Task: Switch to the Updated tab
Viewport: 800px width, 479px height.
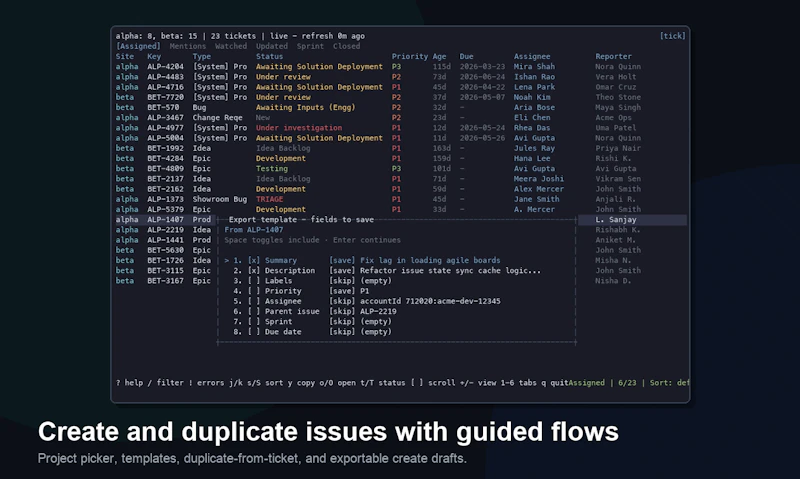Action: click(271, 46)
